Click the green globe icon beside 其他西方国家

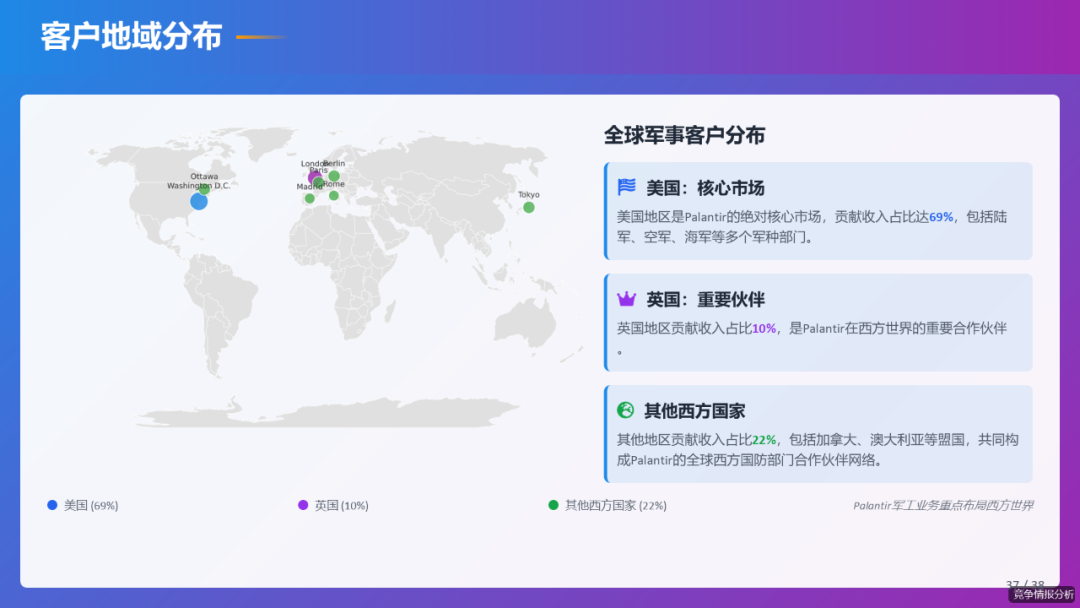(x=625, y=410)
